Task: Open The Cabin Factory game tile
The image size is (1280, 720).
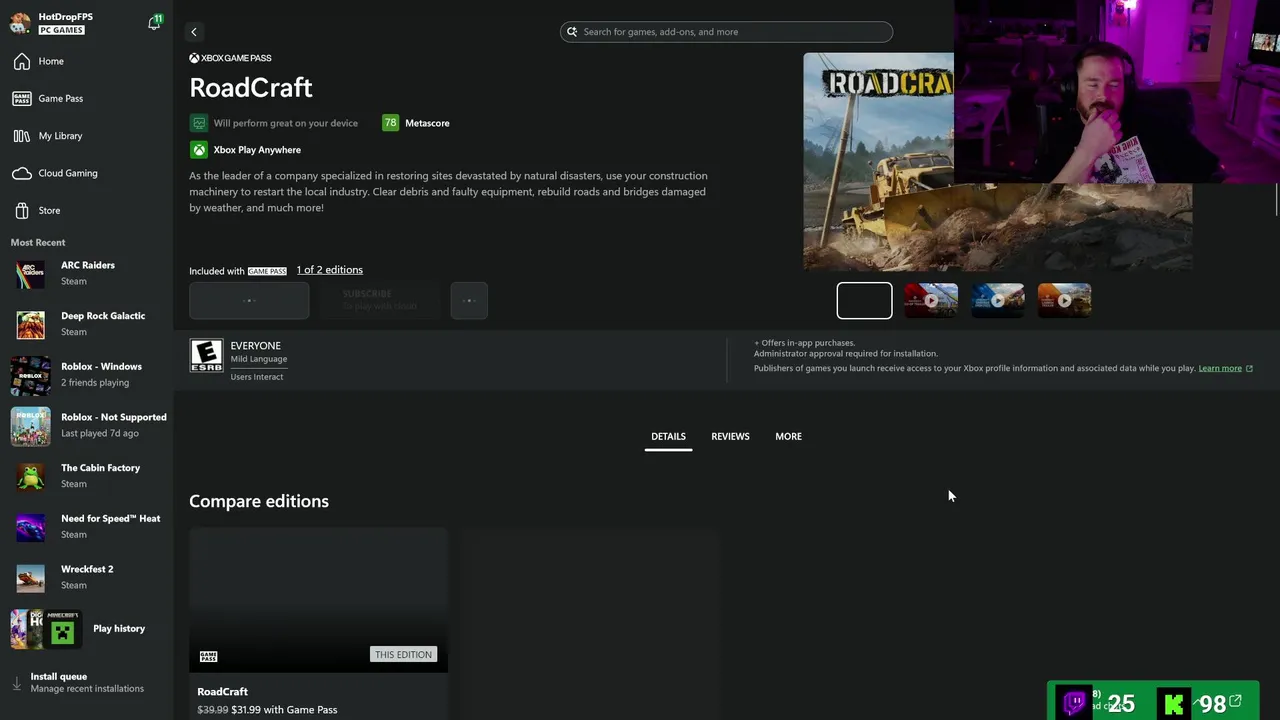Action: 86,476
